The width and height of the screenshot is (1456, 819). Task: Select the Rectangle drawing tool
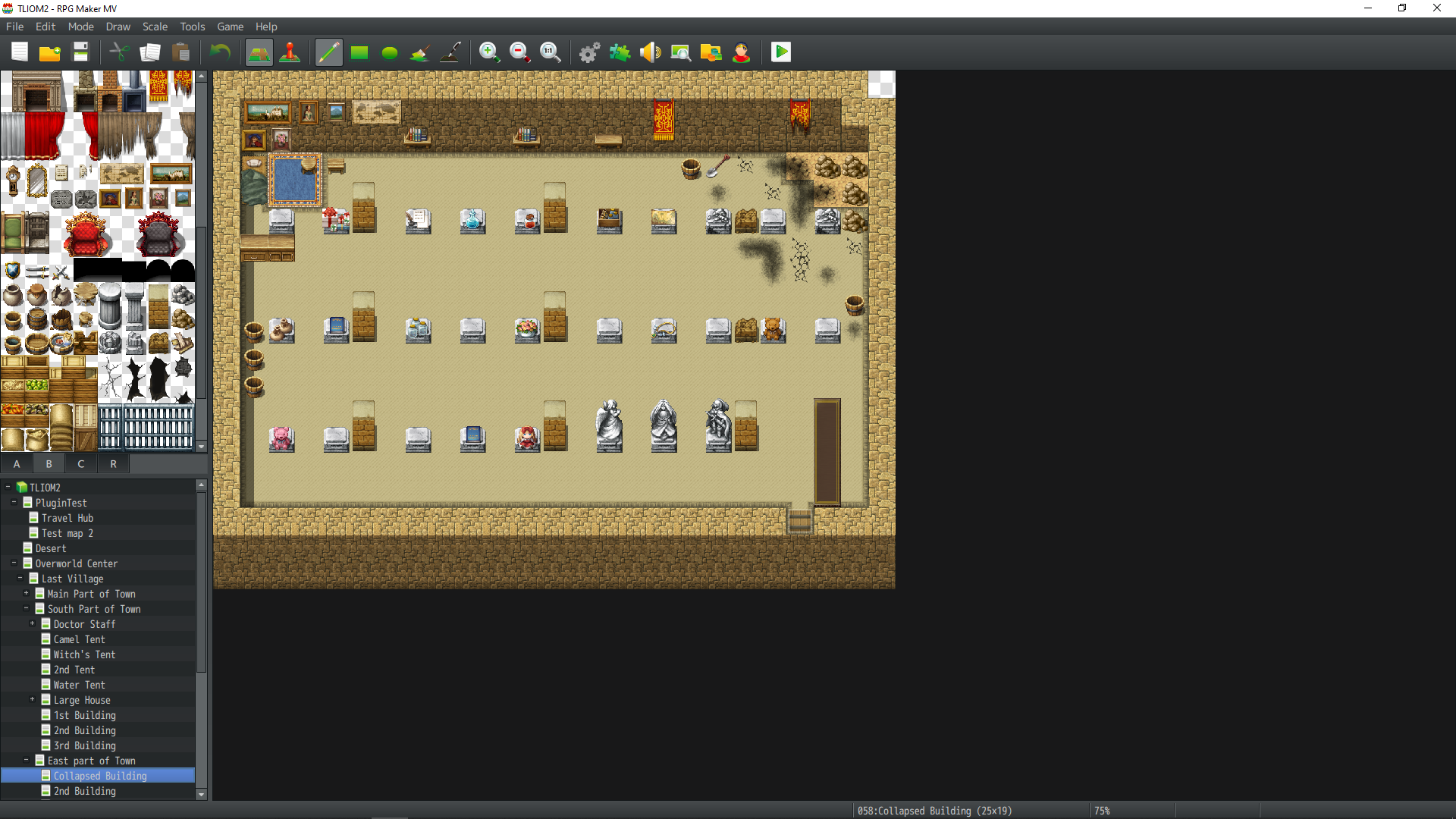359,52
